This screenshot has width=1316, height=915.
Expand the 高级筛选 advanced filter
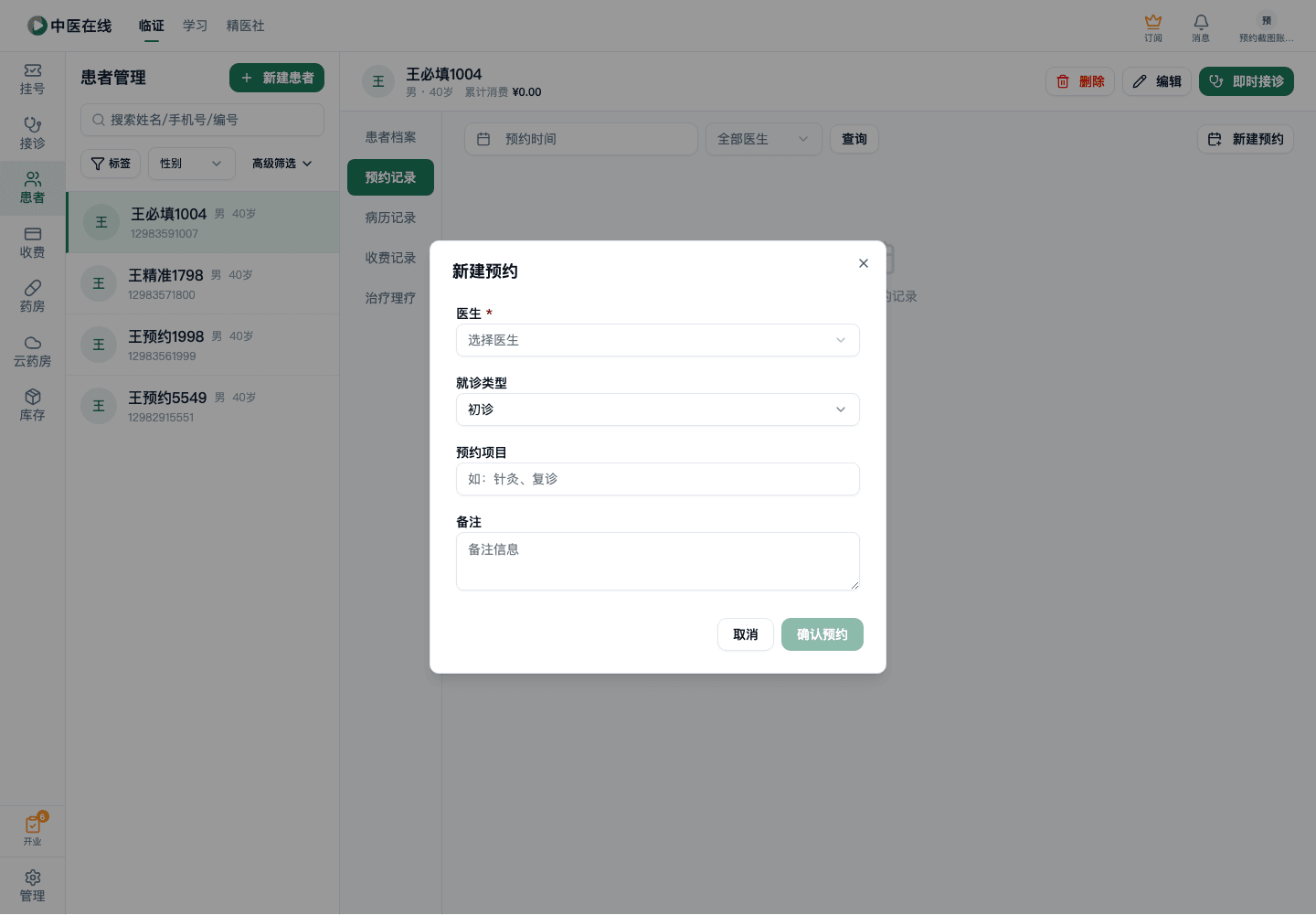click(282, 164)
